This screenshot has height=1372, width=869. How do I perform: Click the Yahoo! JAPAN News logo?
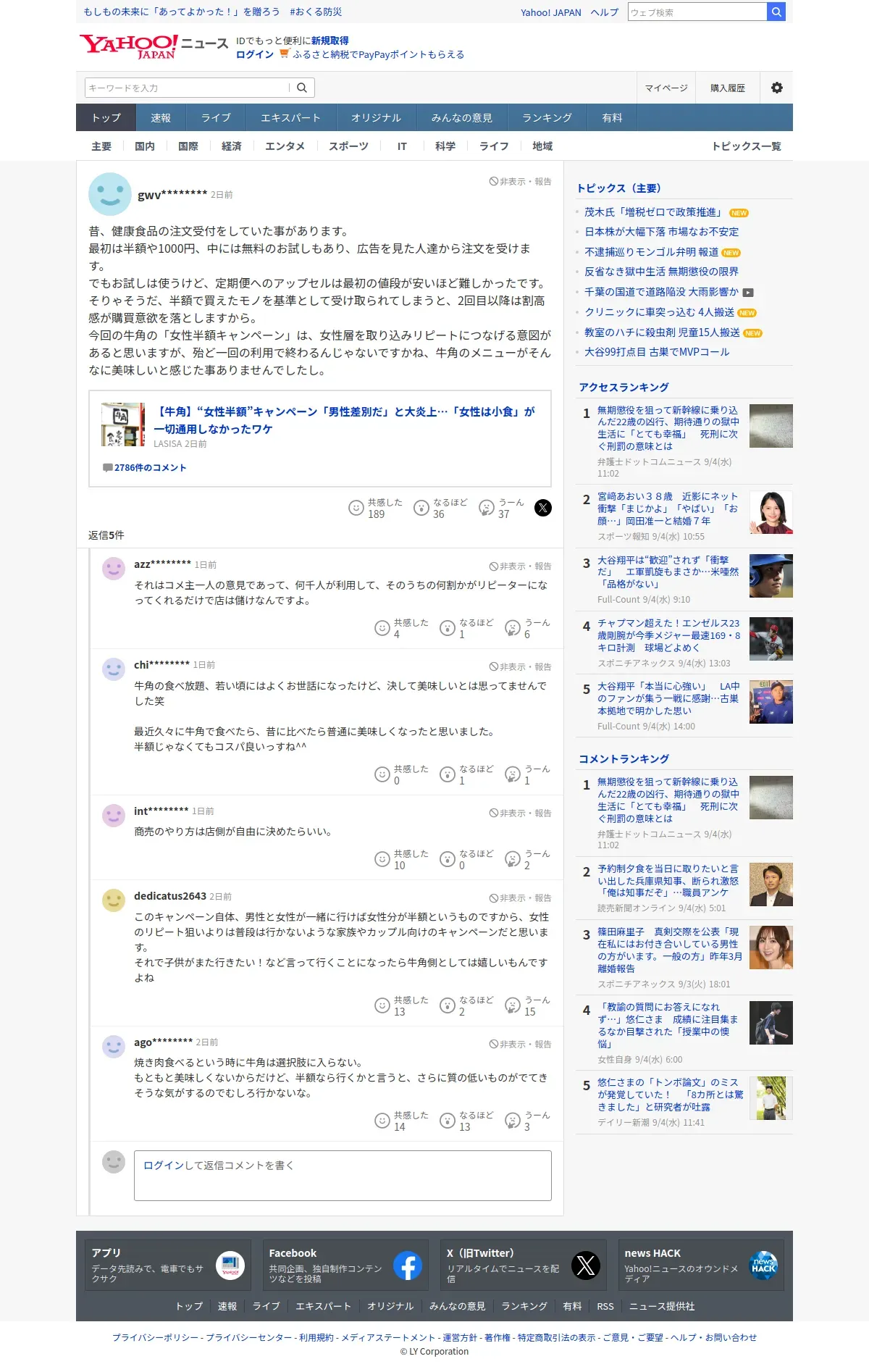point(154,46)
